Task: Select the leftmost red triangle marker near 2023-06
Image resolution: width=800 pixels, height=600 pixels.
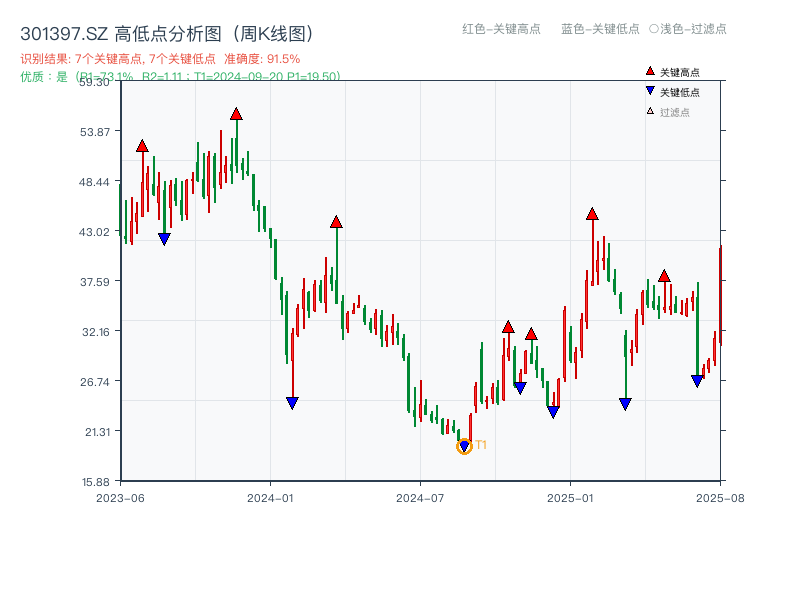Action: click(142, 145)
